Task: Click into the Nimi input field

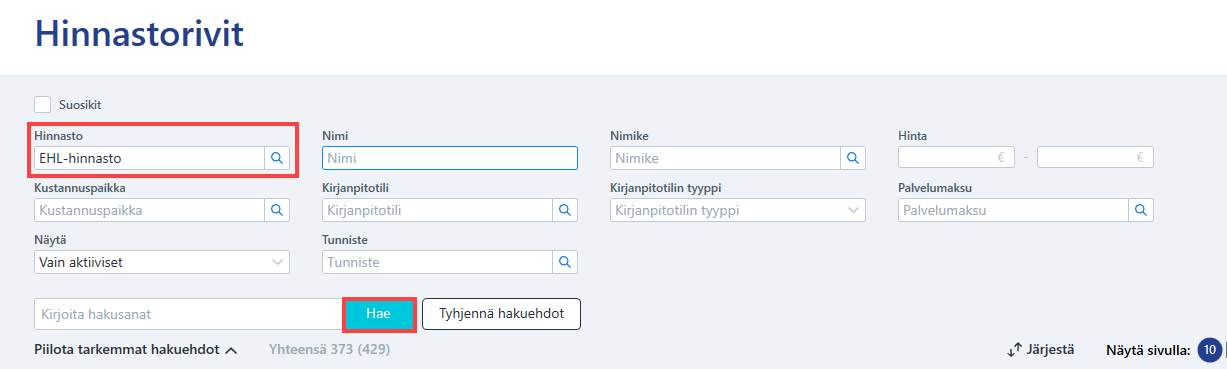Action: tap(450, 158)
